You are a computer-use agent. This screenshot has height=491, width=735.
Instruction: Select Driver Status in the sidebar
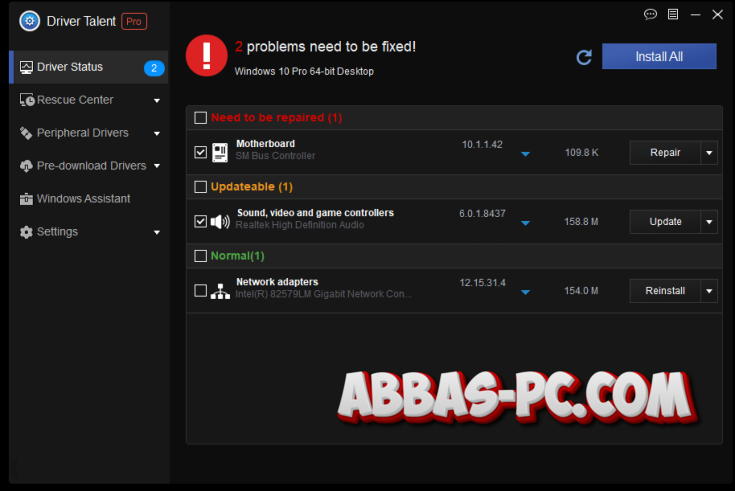pyautogui.click(x=70, y=67)
